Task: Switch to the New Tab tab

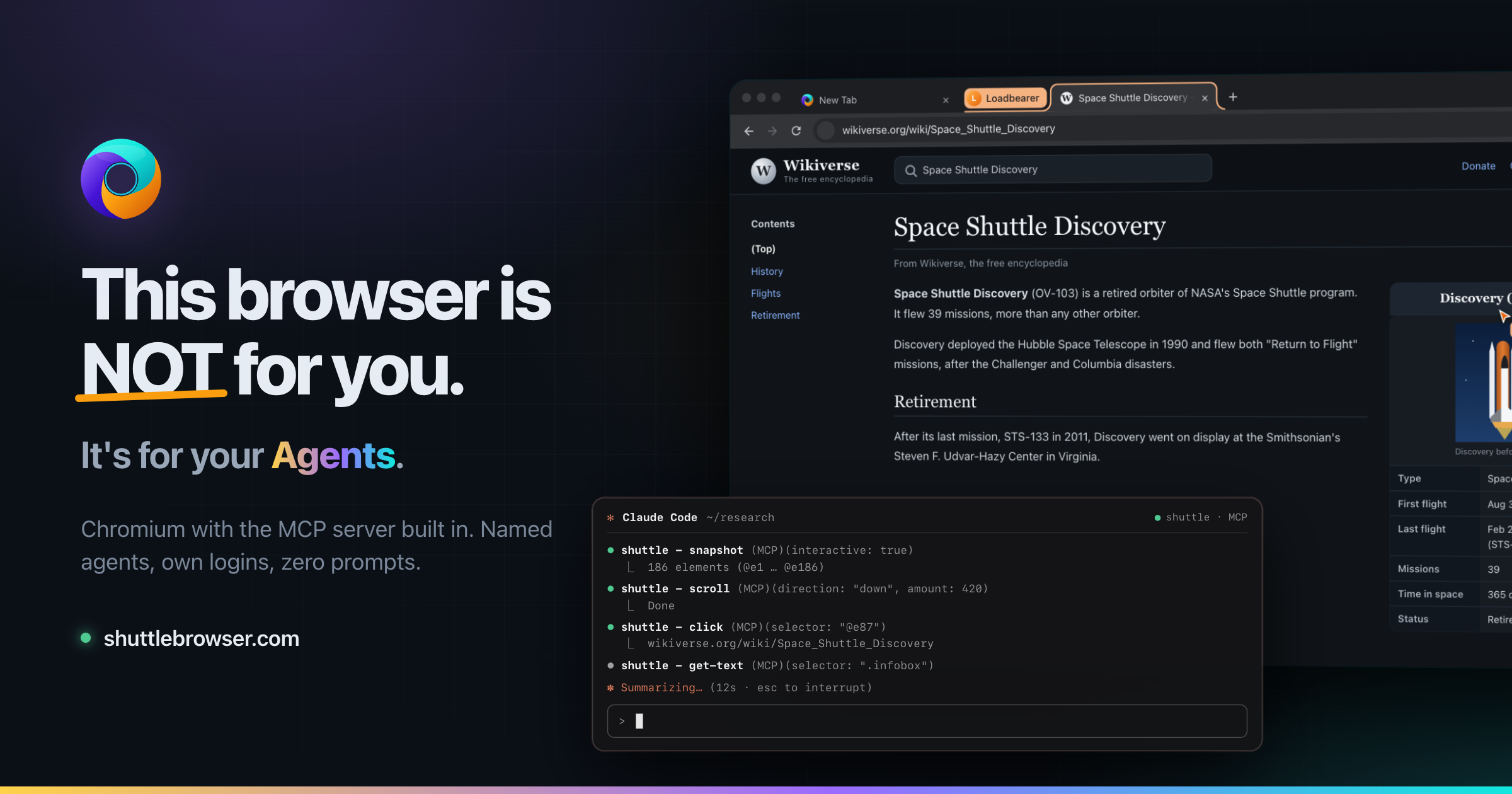Action: click(874, 100)
